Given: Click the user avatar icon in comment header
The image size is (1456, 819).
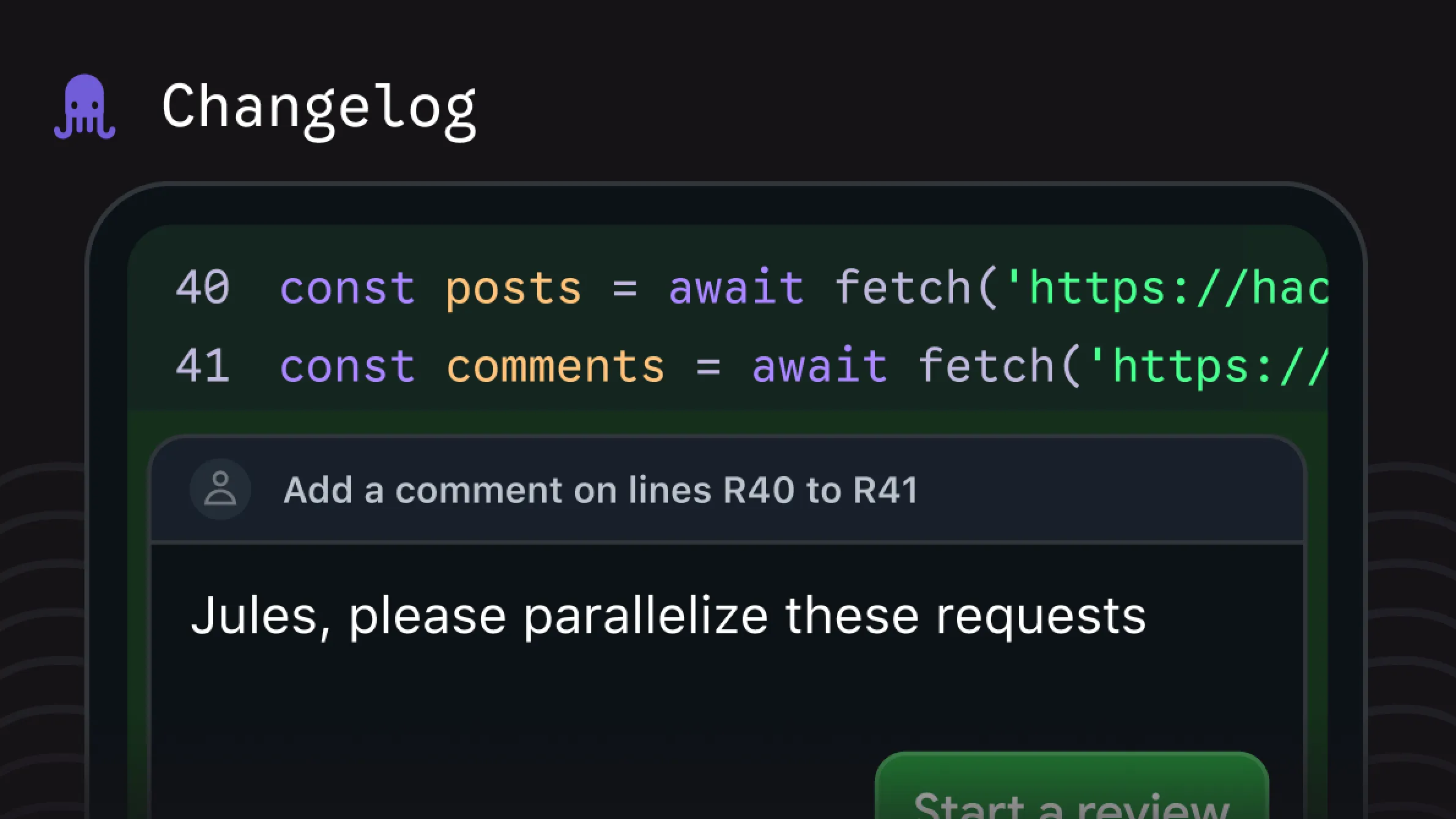Looking at the screenshot, I should [x=220, y=489].
